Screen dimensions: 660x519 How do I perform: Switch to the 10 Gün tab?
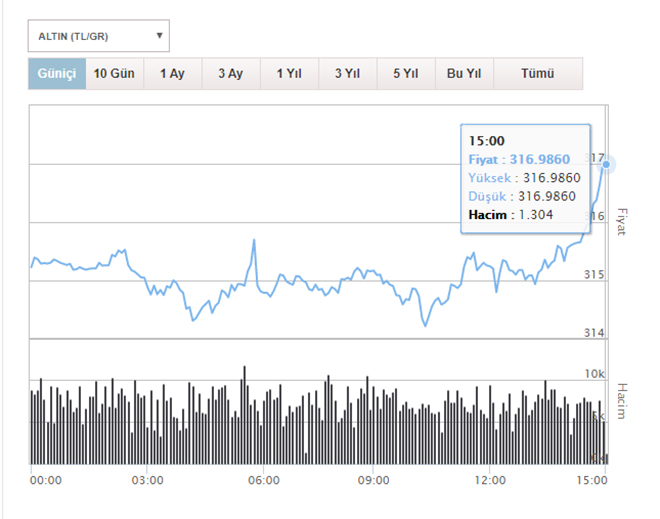[114, 74]
